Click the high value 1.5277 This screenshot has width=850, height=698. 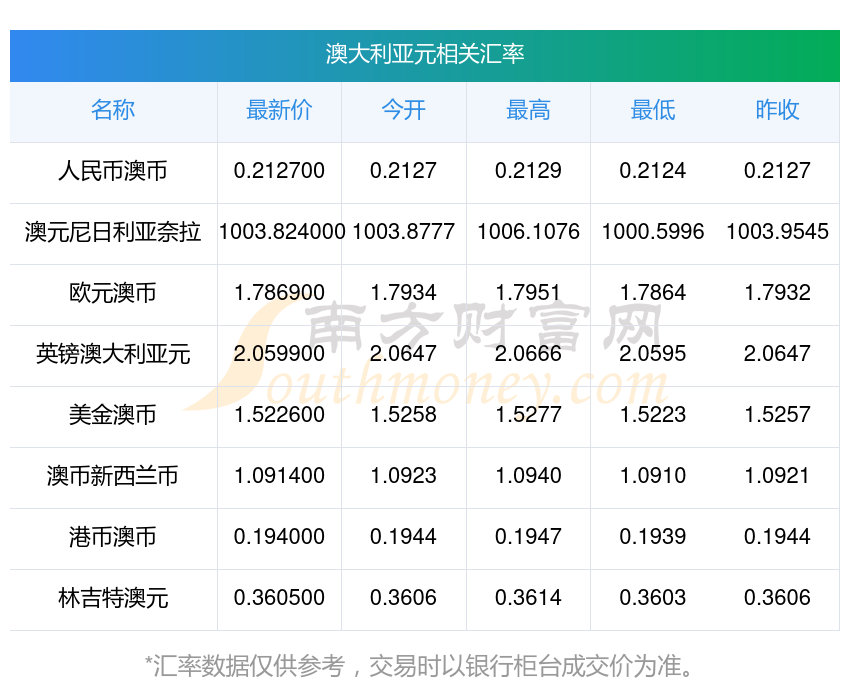528,415
